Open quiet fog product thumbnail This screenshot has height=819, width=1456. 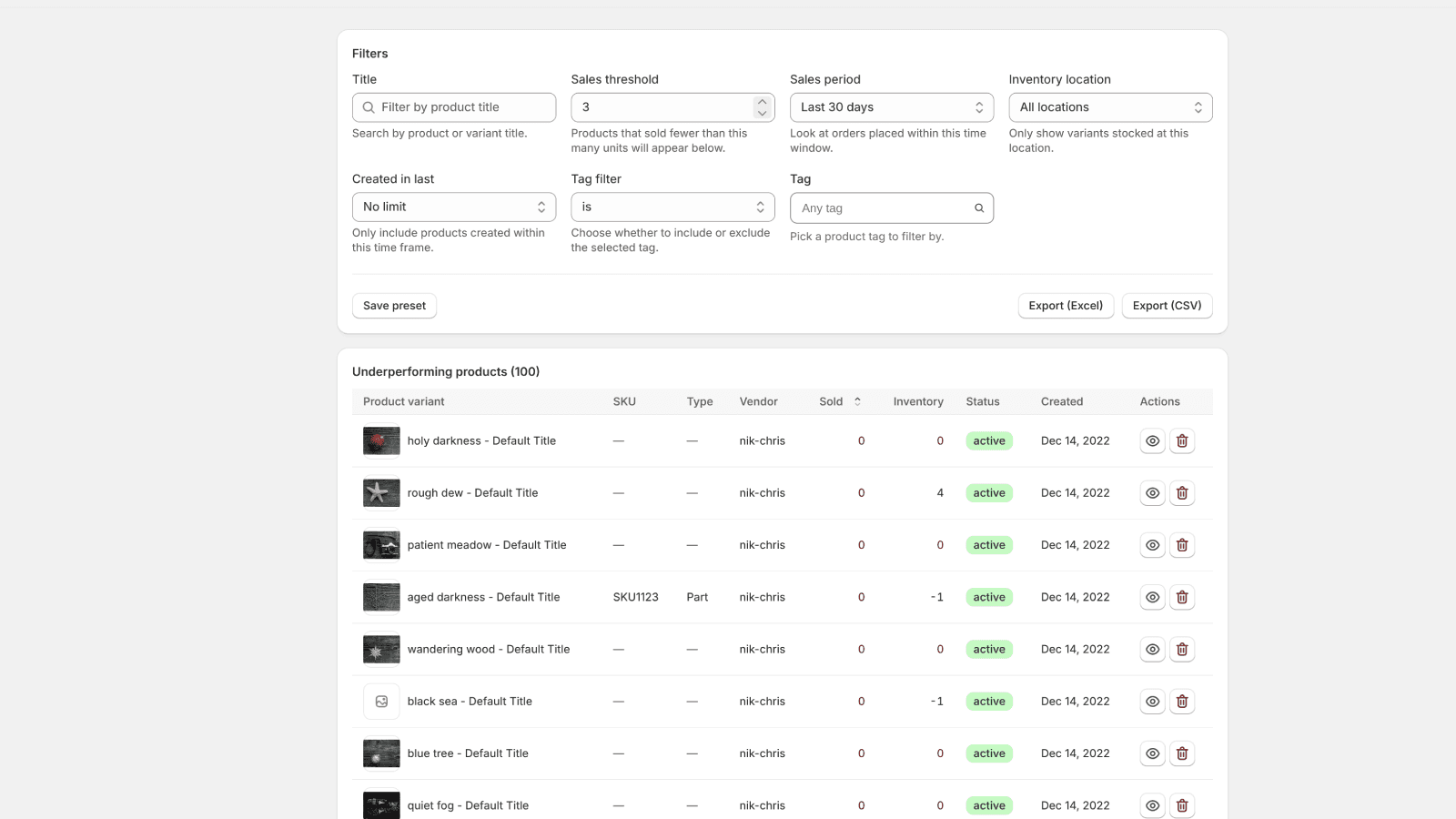click(381, 805)
